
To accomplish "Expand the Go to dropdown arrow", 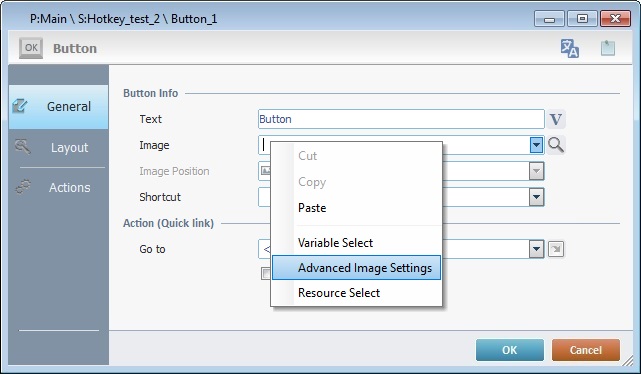I will [536, 249].
